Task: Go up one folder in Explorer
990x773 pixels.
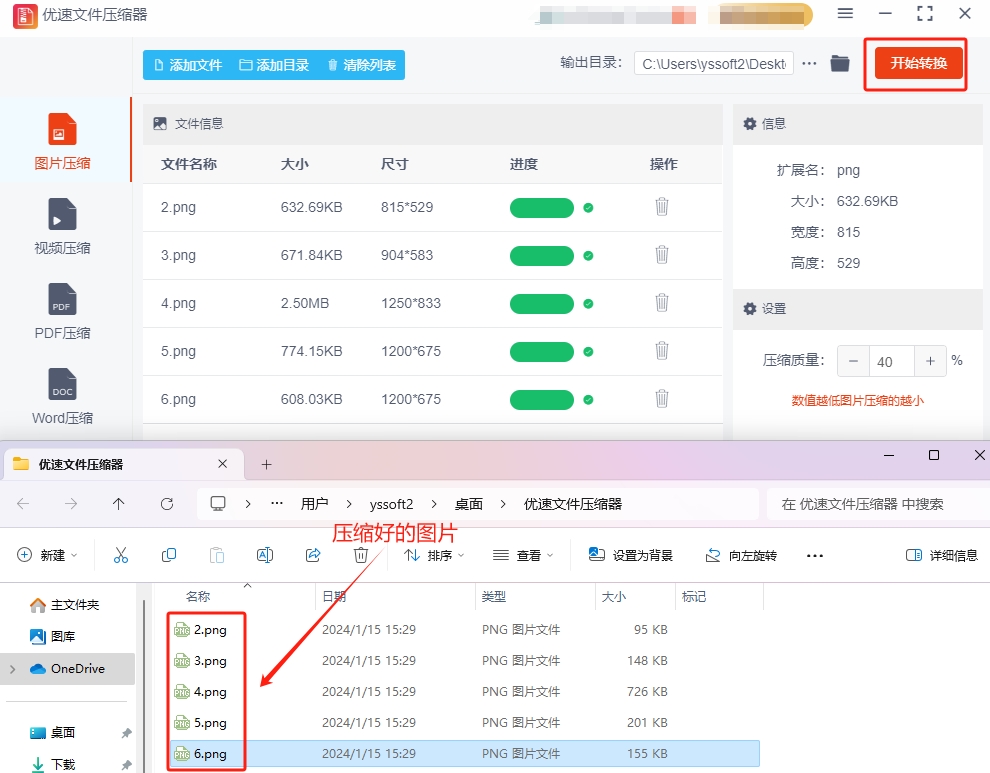Action: coord(119,504)
